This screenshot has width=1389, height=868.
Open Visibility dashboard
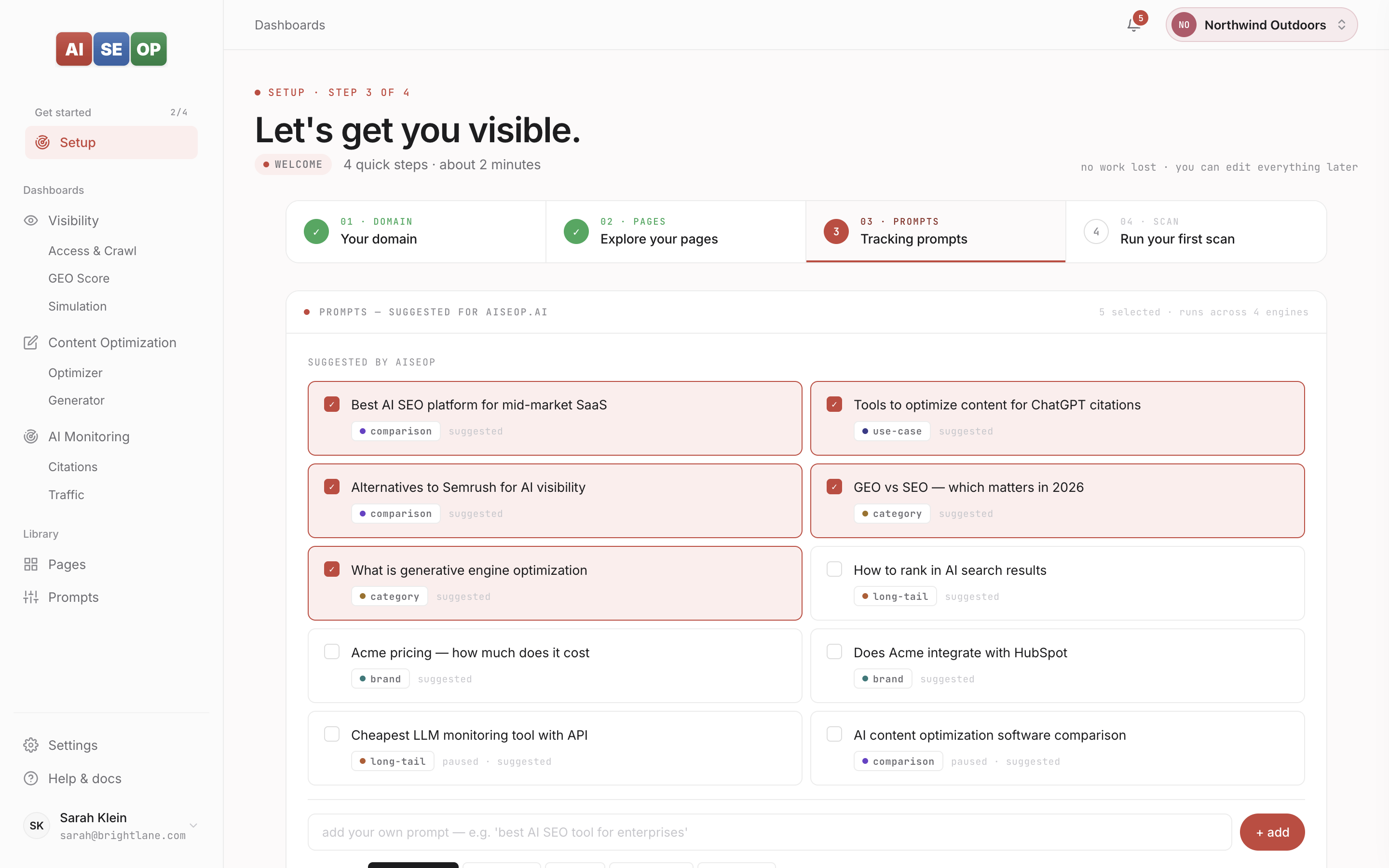[x=73, y=220]
